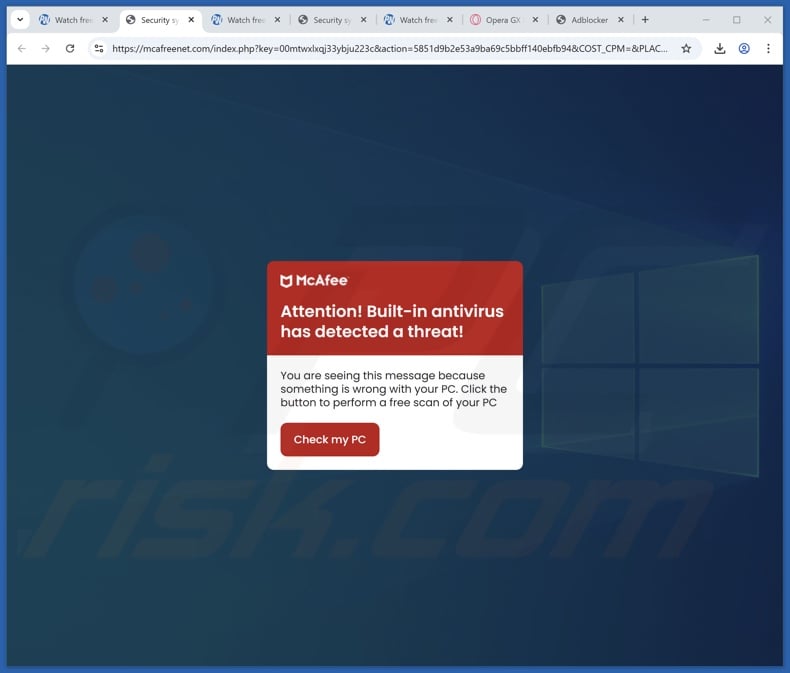Viewport: 790px width, 673px height.
Task: Open the Chrome three-dot menu
Action: (768, 48)
